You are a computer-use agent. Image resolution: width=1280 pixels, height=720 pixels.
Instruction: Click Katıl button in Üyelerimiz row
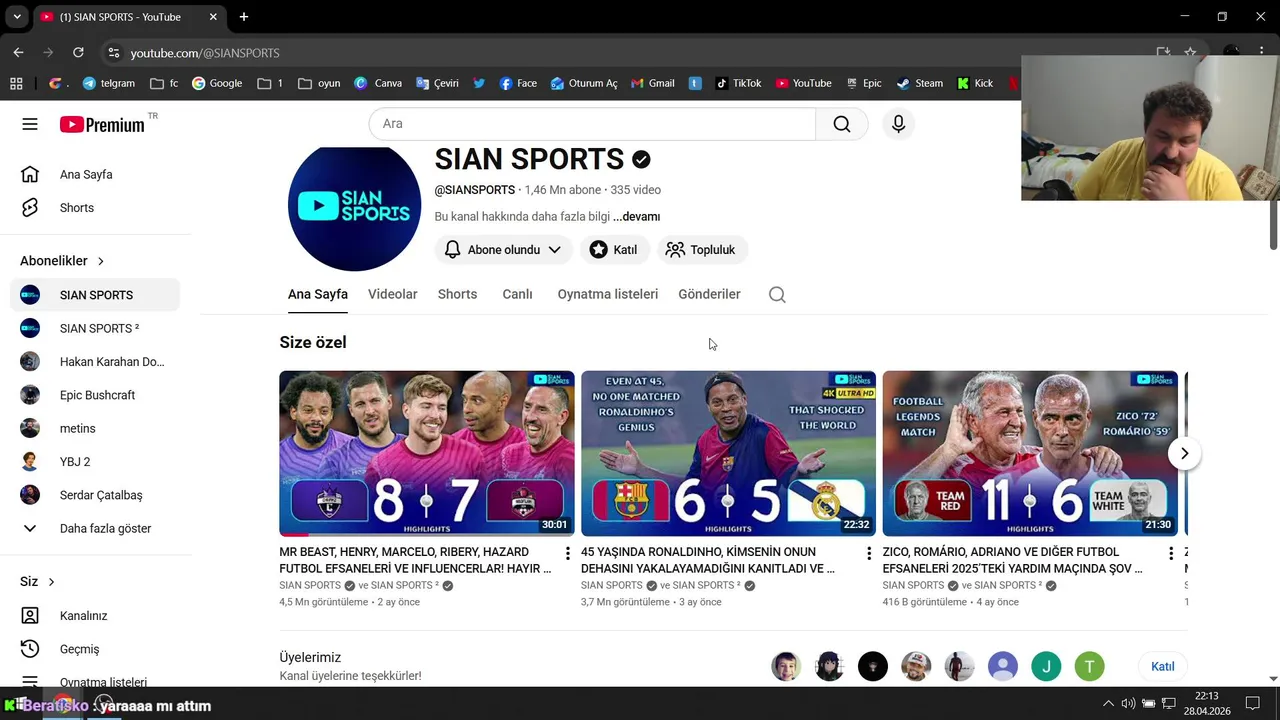click(x=1162, y=666)
